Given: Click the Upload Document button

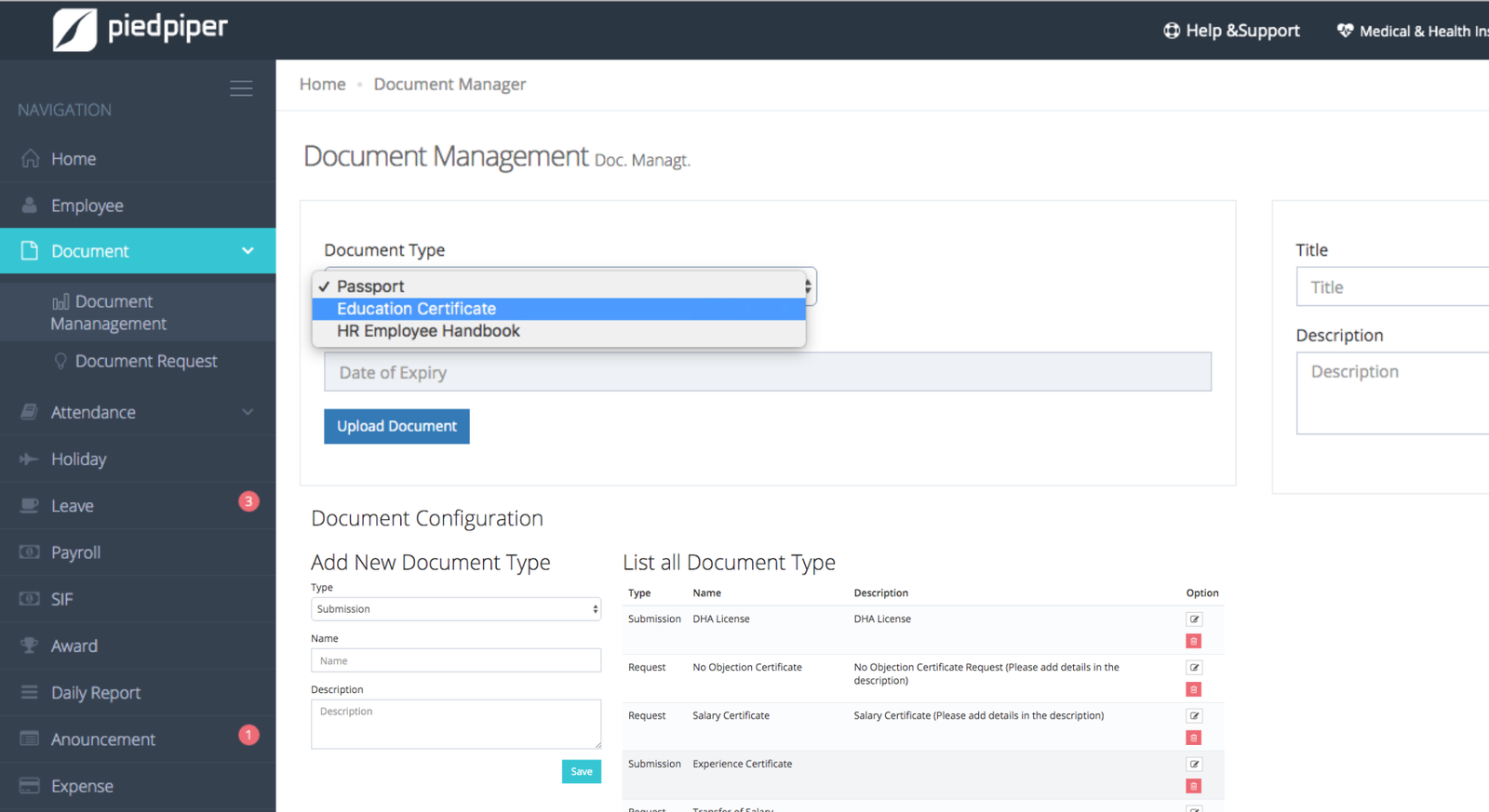Looking at the screenshot, I should pyautogui.click(x=396, y=426).
